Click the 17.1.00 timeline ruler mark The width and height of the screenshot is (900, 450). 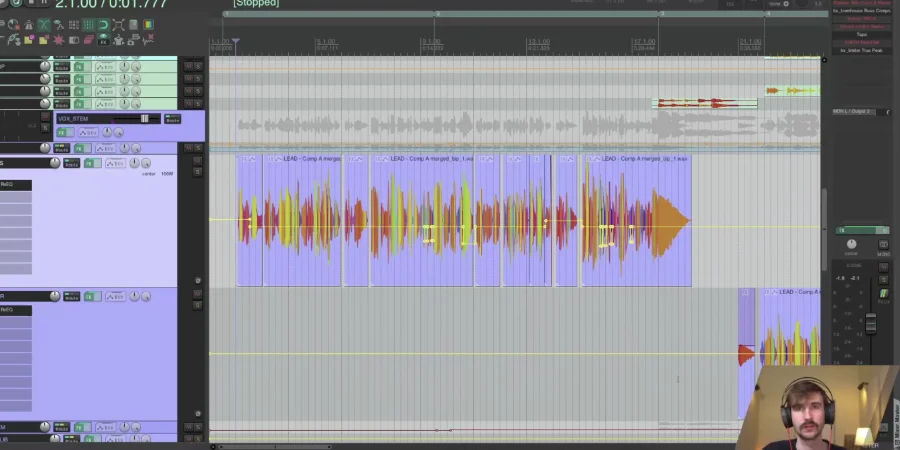click(644, 42)
